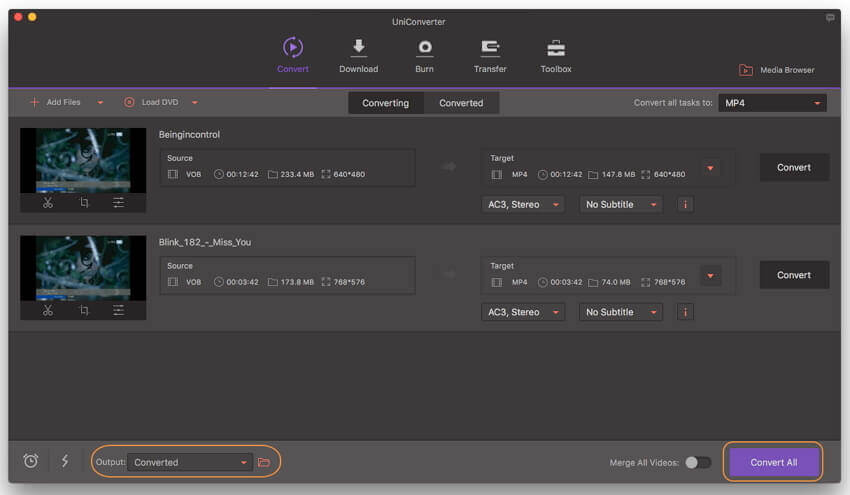The width and height of the screenshot is (850, 495).
Task: Click effects settings icon for Beingincontrol
Action: pos(118,203)
